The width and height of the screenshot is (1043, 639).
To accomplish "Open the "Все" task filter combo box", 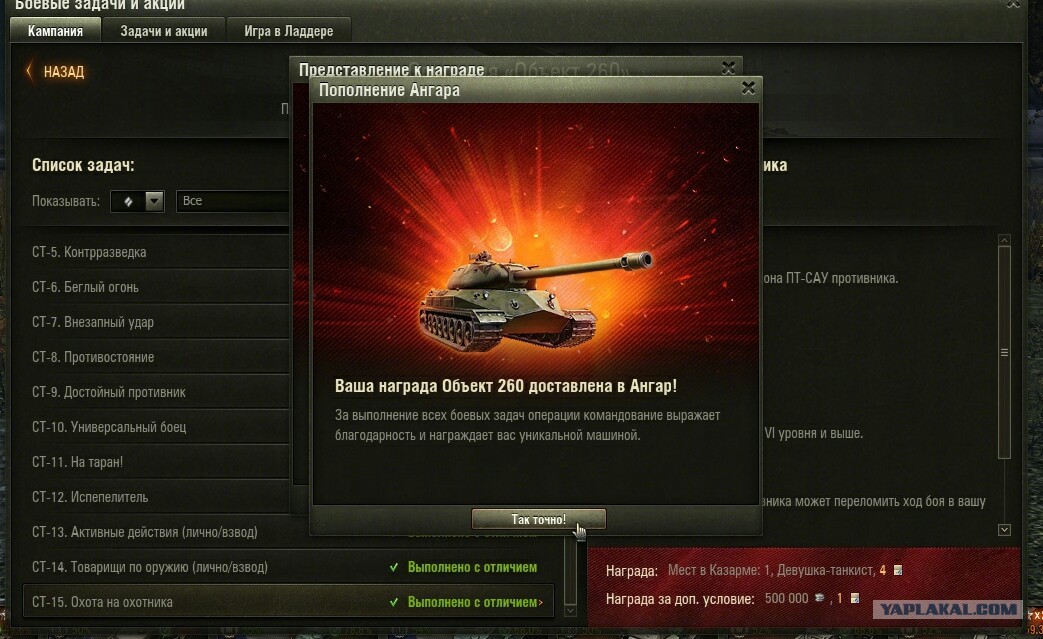I will pos(233,201).
